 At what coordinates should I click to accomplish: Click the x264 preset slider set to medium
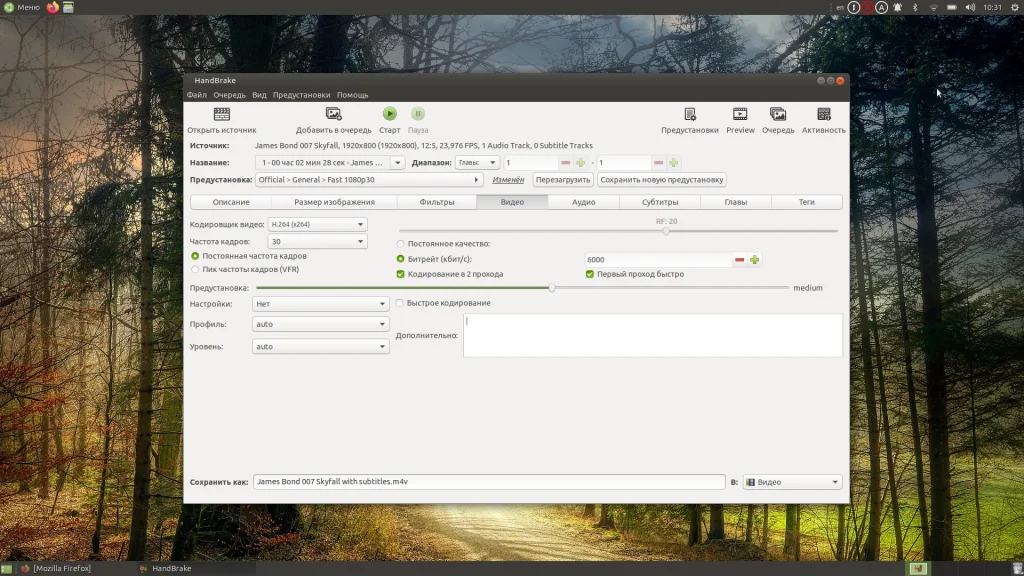552,288
